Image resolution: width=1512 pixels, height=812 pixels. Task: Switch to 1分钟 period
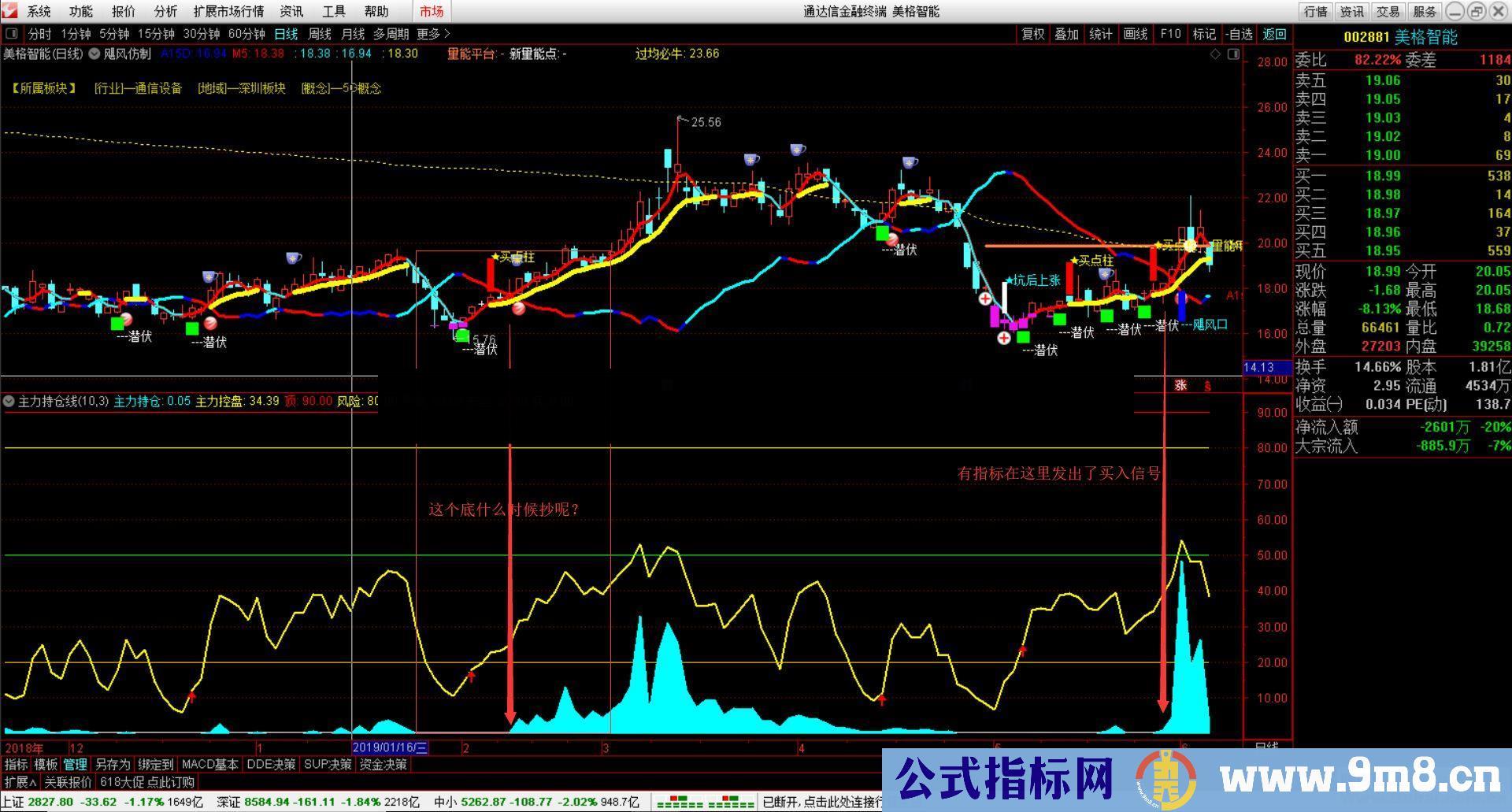76,34
